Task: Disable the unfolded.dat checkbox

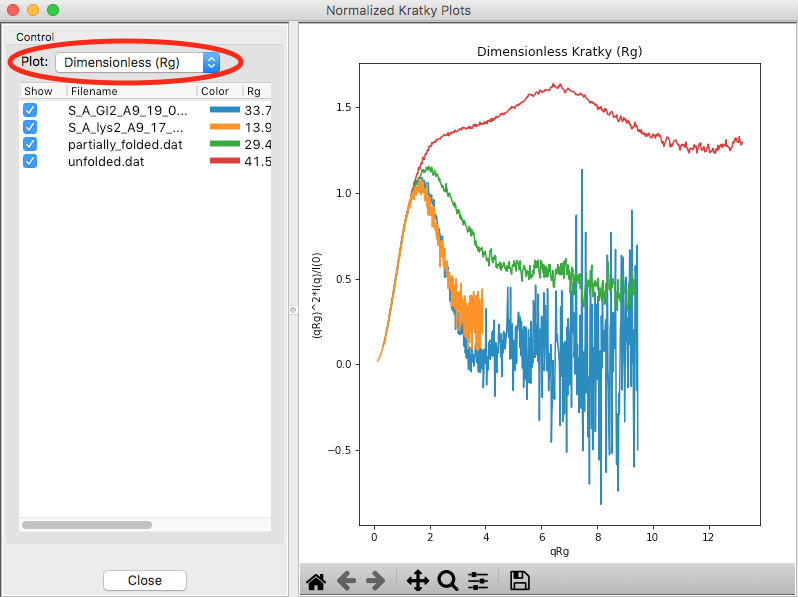Action: pyautogui.click(x=30, y=161)
